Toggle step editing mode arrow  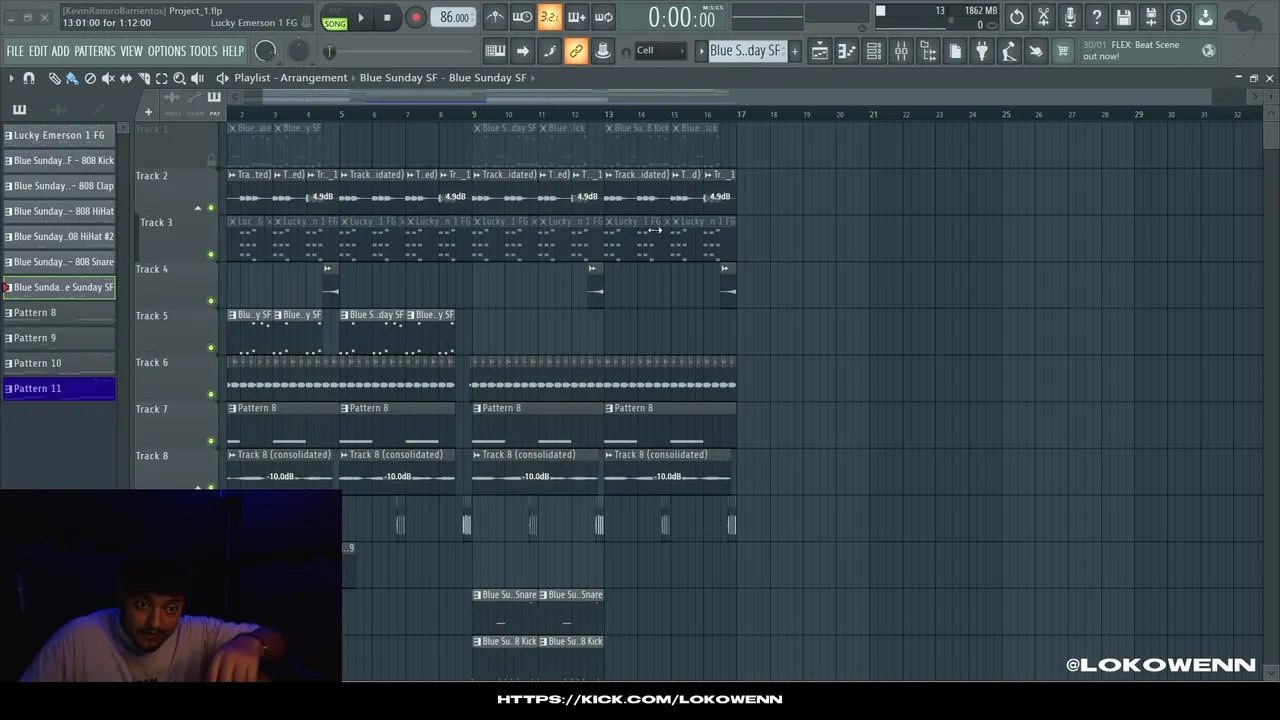click(x=522, y=51)
